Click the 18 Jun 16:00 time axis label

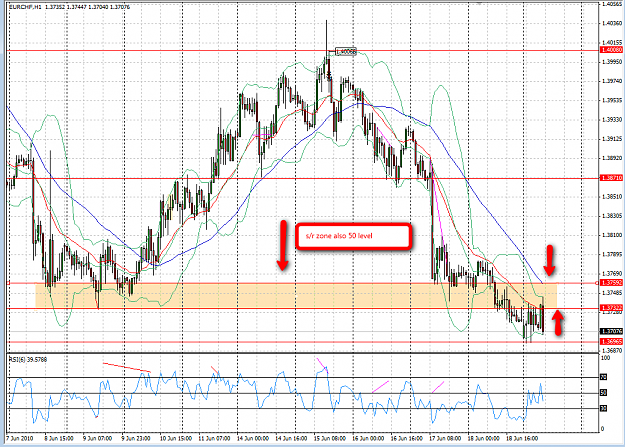coord(522,439)
